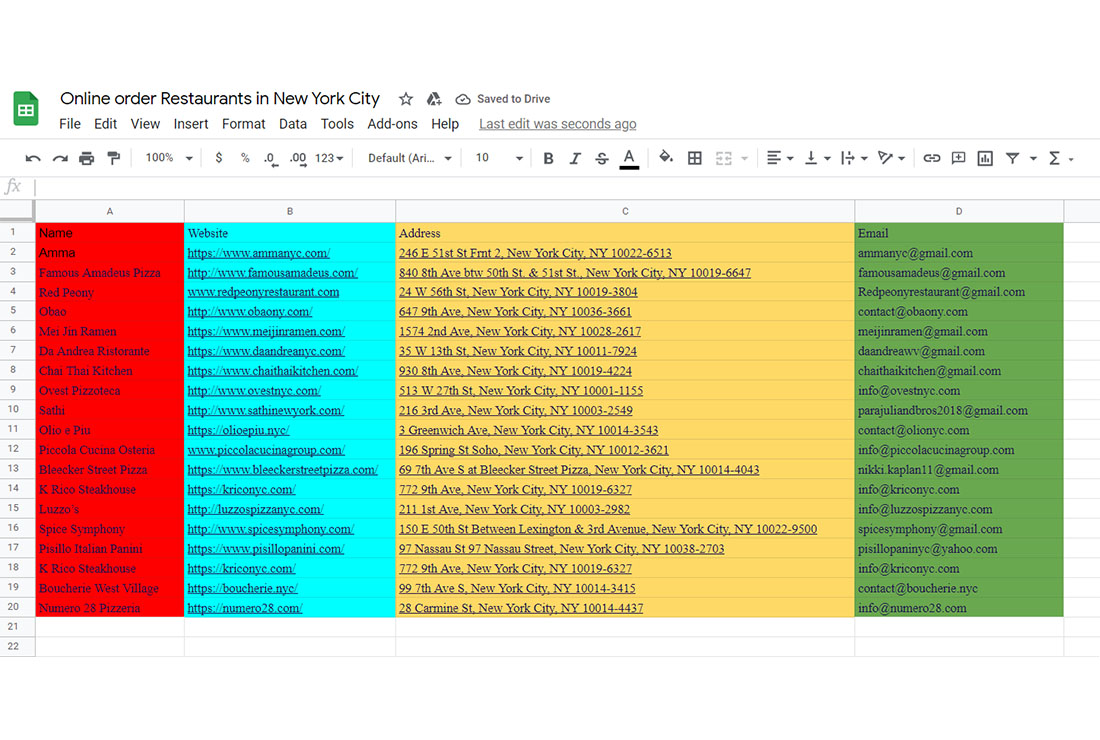Open the text color picker
The width and height of the screenshot is (1100, 740).
click(629, 159)
